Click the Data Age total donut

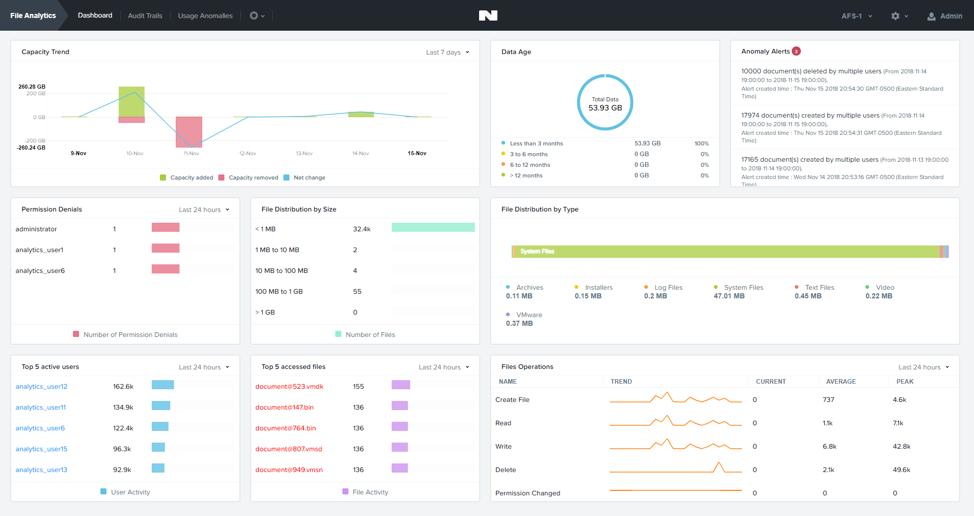(605, 102)
